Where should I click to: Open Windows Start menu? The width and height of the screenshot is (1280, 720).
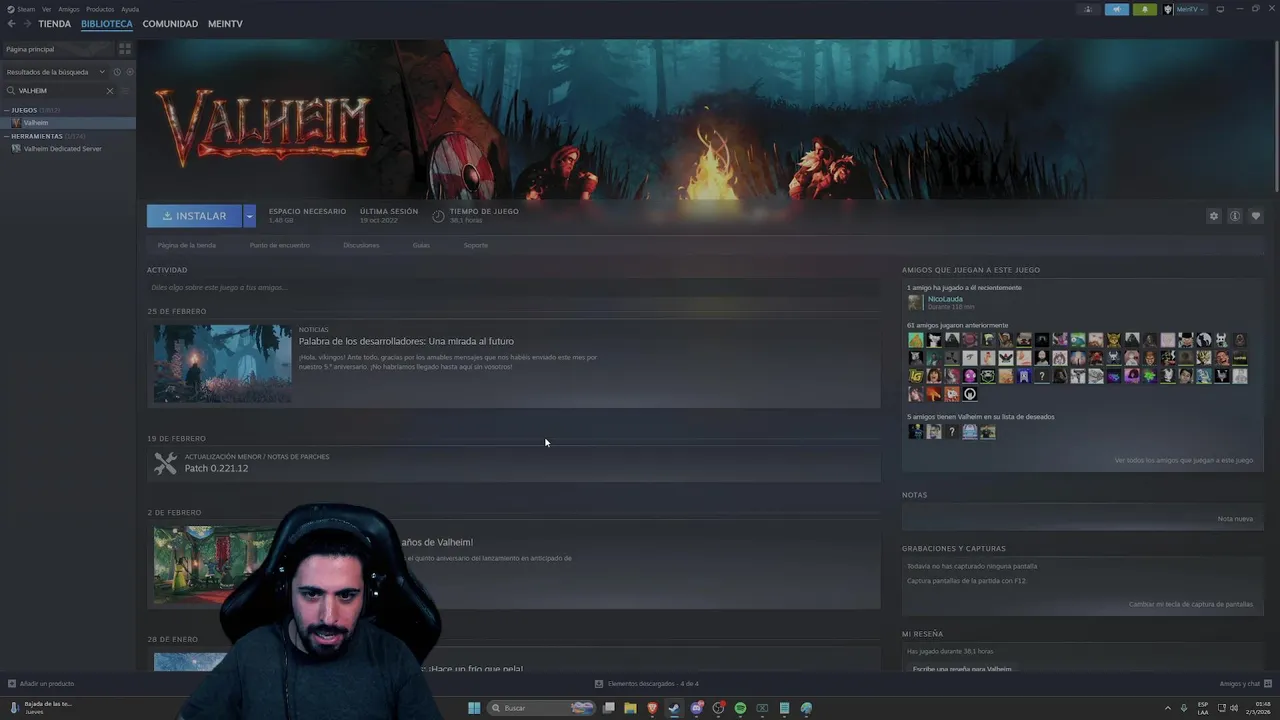click(x=474, y=708)
